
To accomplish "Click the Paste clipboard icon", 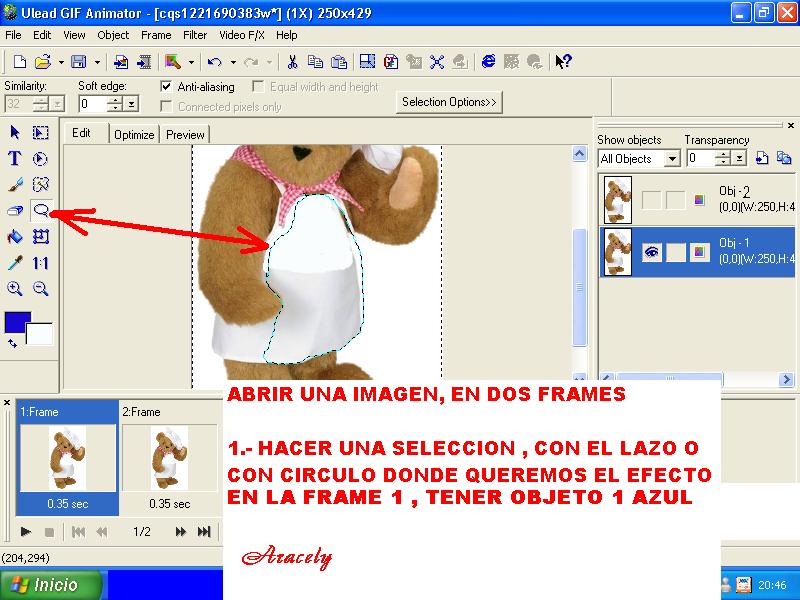I will click(339, 62).
